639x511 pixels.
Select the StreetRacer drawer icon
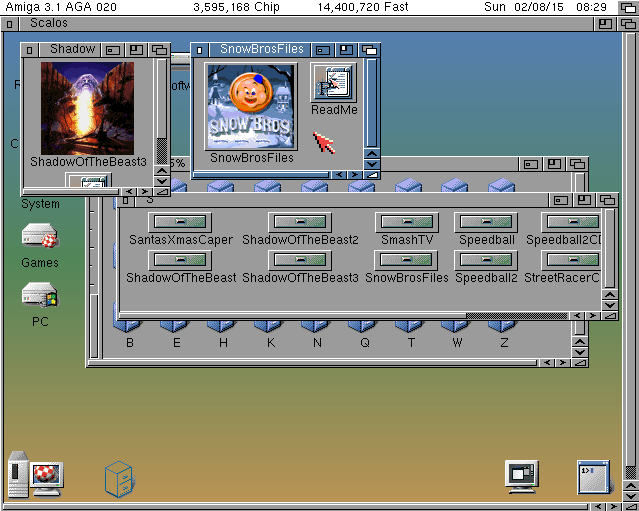click(x=571, y=260)
